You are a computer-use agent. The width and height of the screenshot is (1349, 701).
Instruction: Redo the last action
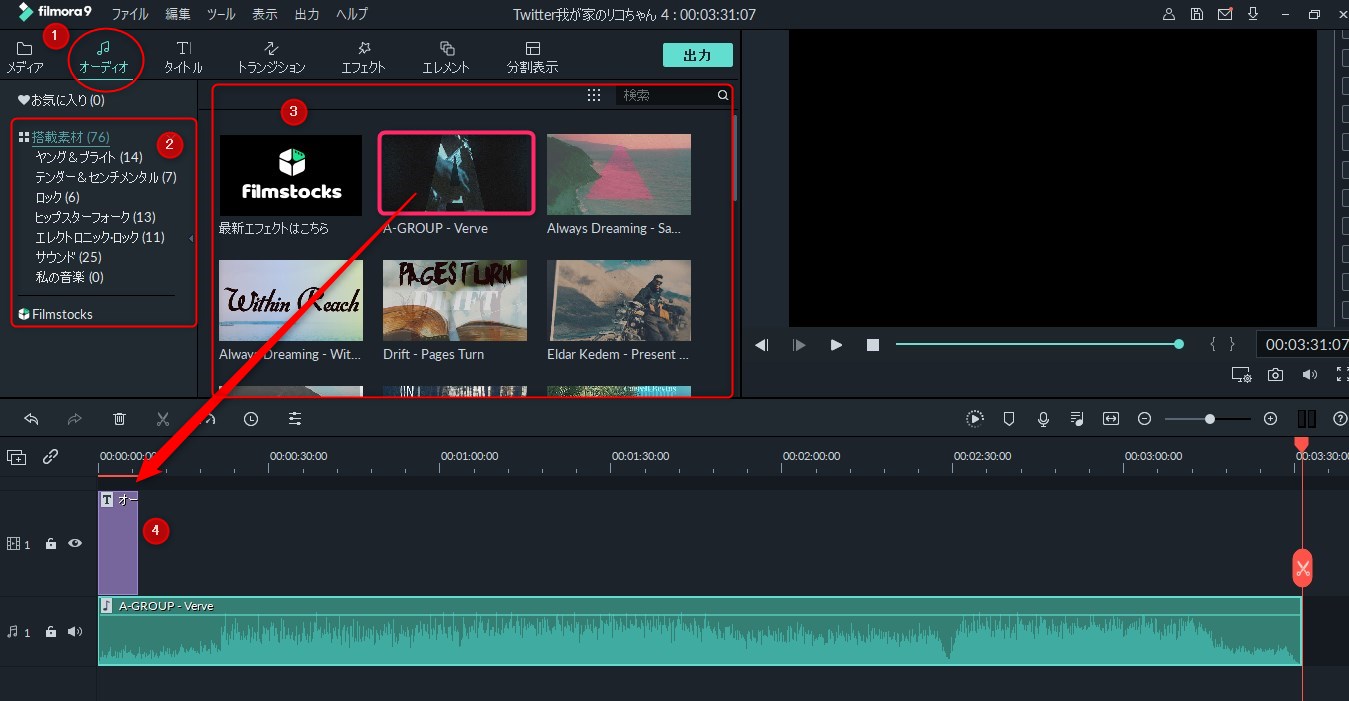pos(75,419)
